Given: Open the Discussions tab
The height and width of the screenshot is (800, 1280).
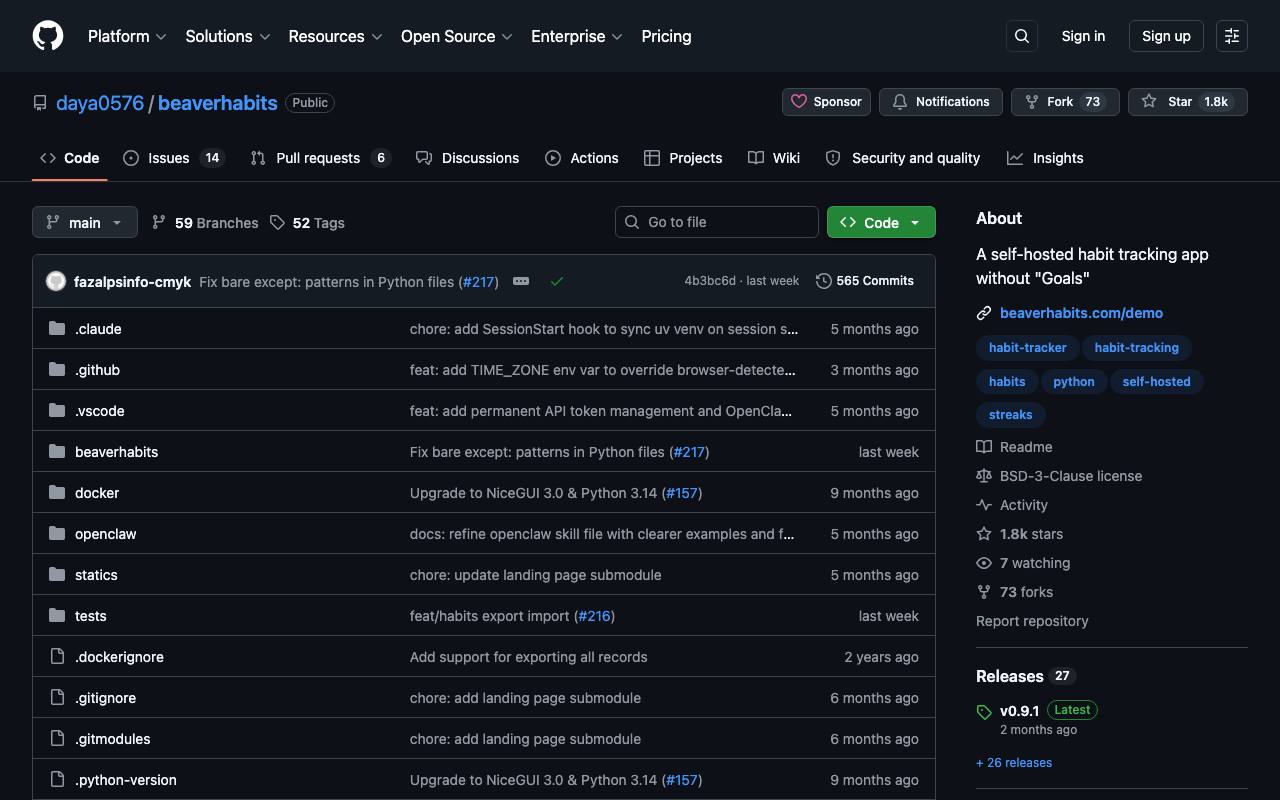Looking at the screenshot, I should coord(468,158).
